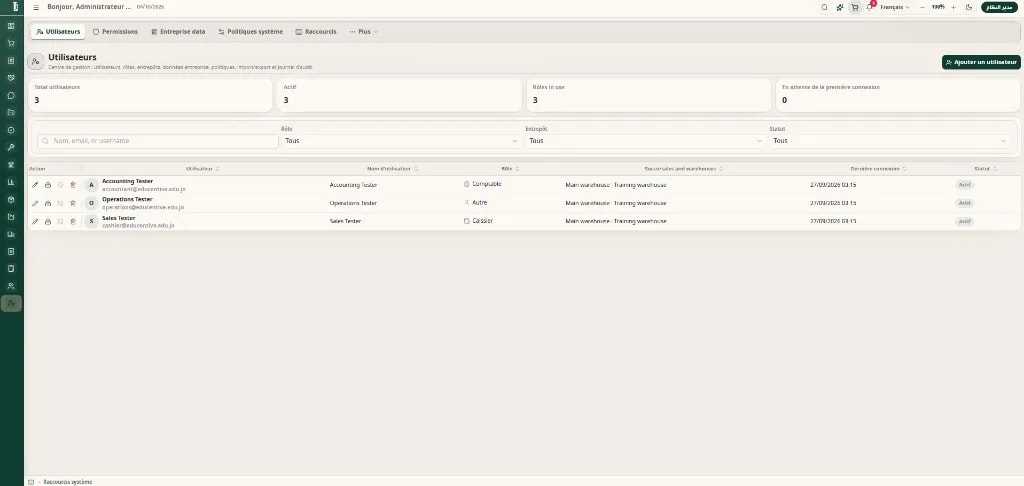Click the S avatar for Sales Tester

(x=91, y=221)
